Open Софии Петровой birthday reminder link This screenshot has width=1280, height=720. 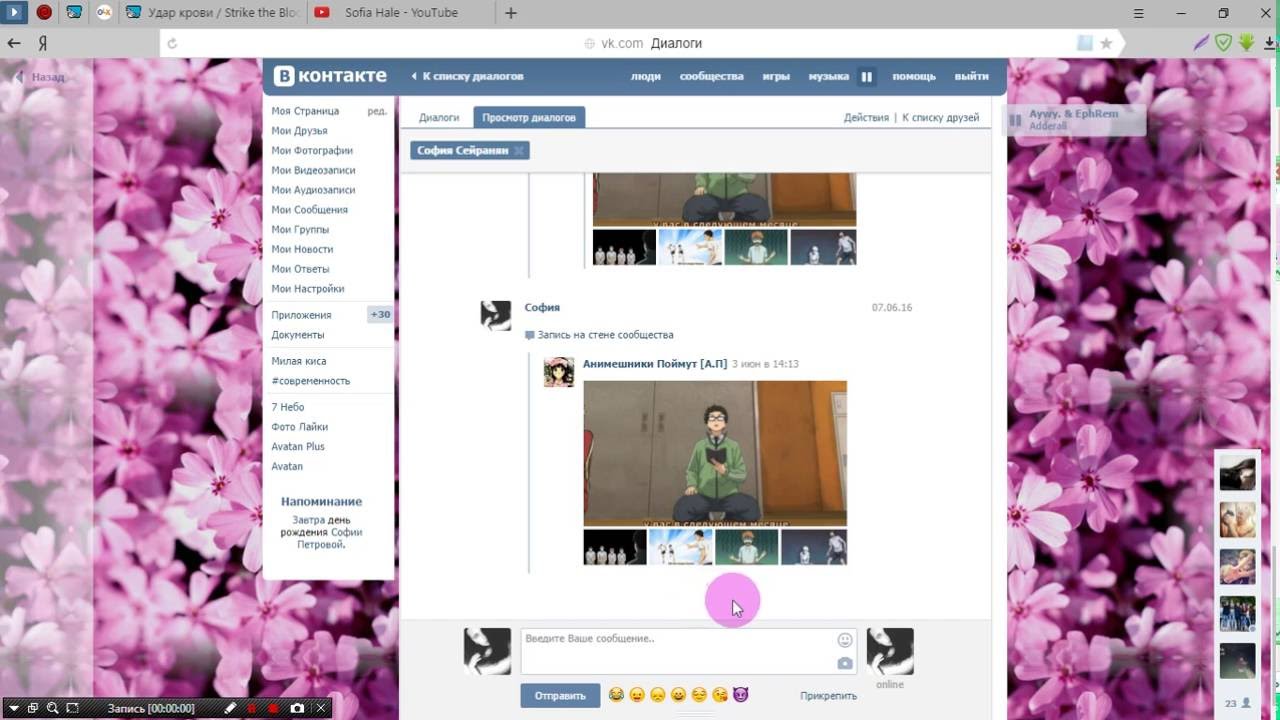click(x=329, y=539)
